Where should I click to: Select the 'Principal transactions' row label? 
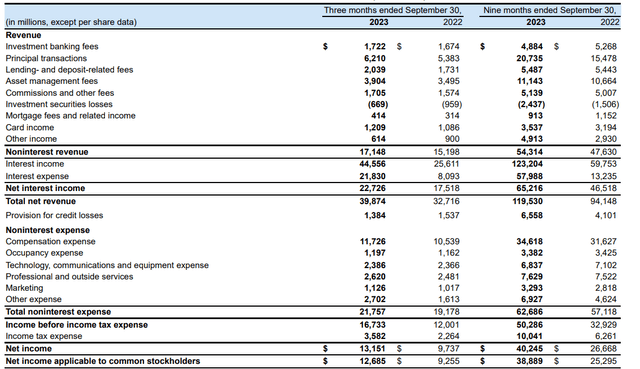click(x=46, y=58)
